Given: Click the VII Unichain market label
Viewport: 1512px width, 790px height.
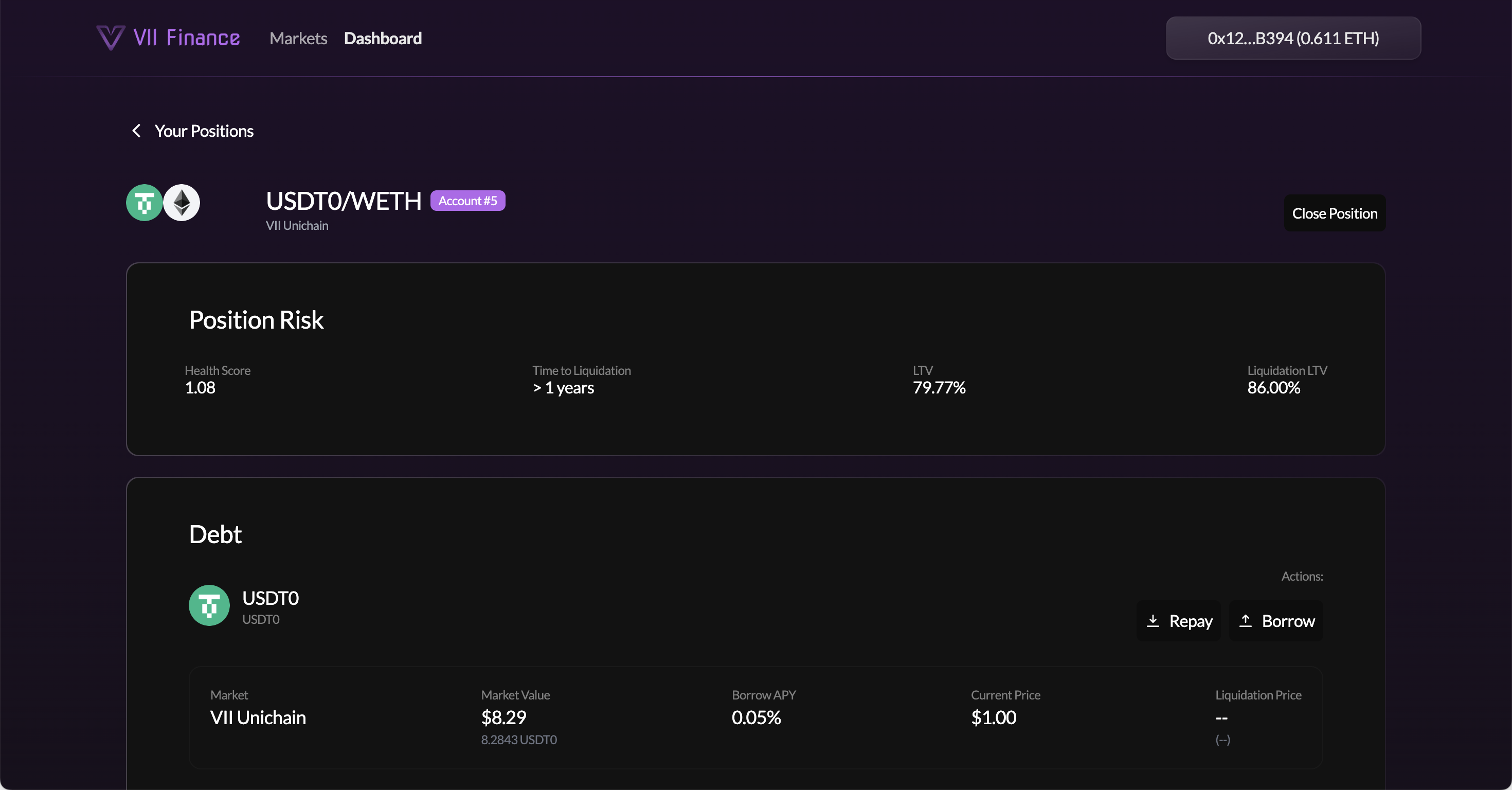Looking at the screenshot, I should click(x=259, y=716).
